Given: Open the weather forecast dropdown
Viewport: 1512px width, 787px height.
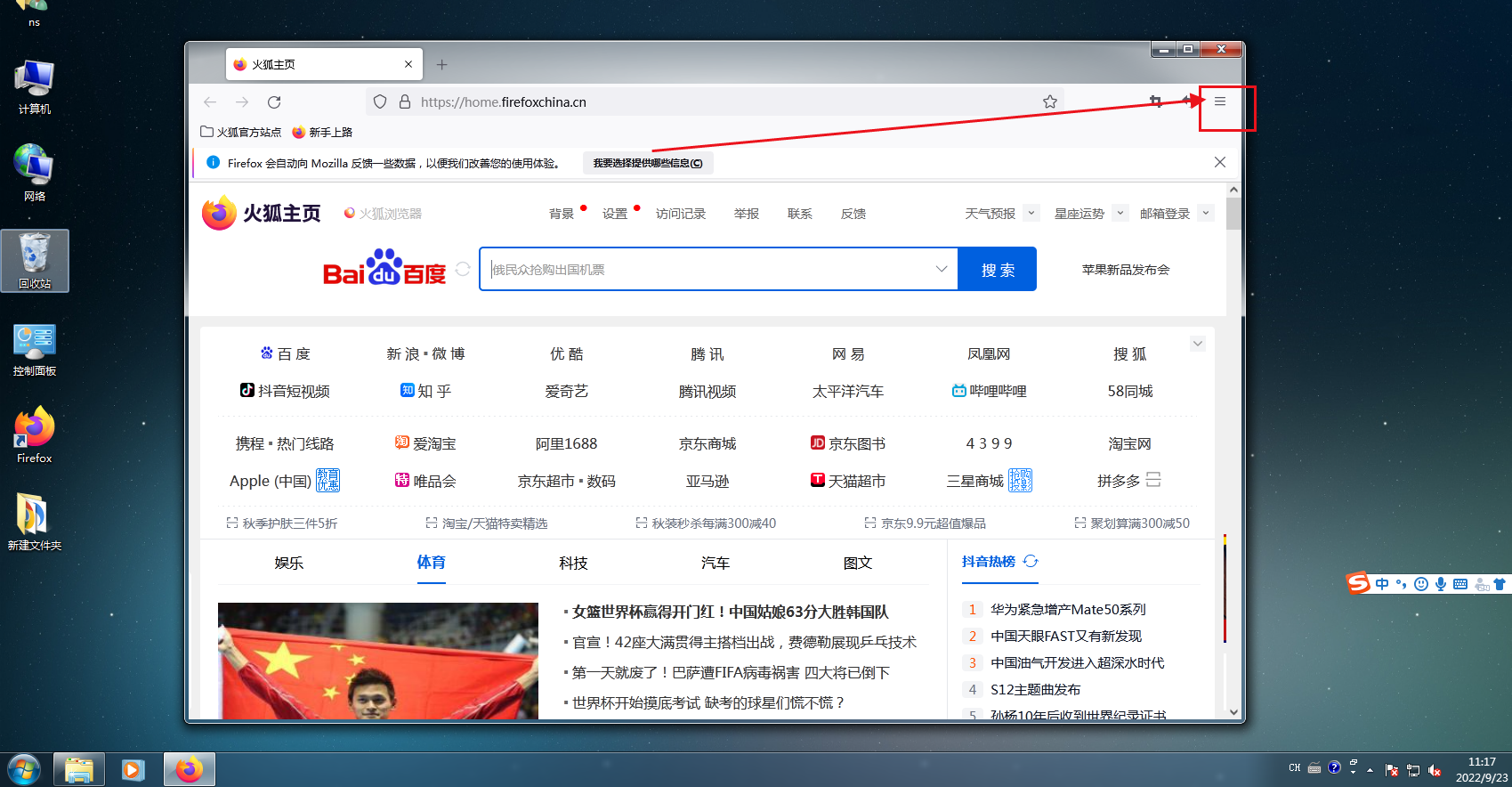Looking at the screenshot, I should point(1031,213).
